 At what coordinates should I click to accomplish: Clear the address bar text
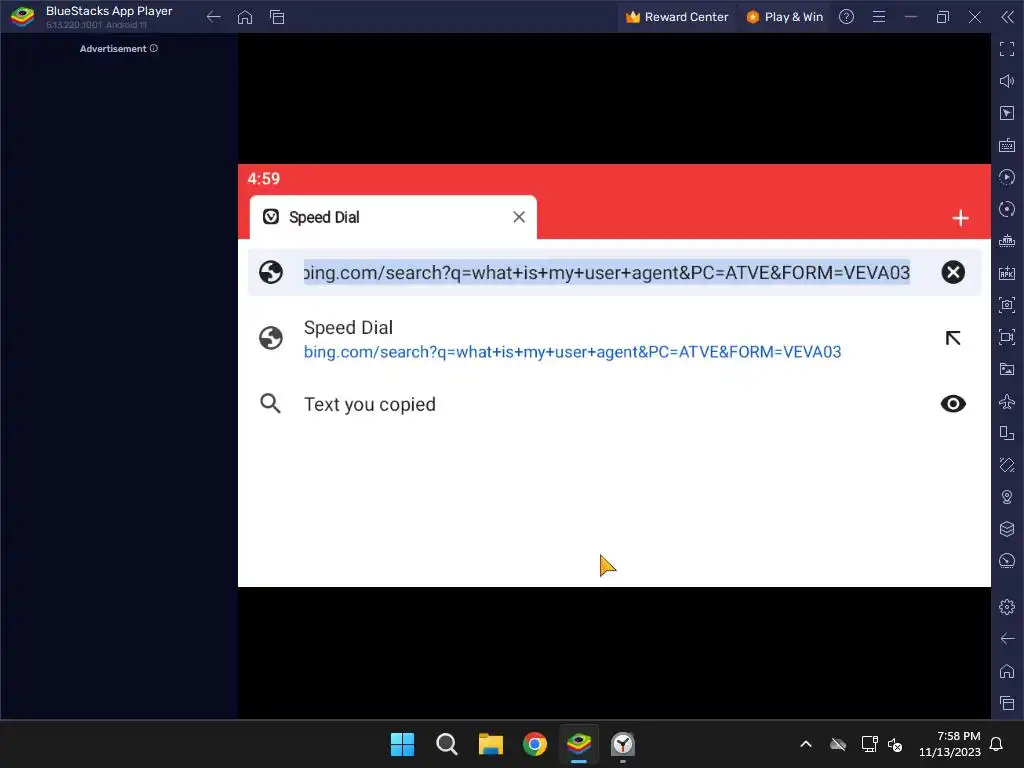(x=953, y=272)
